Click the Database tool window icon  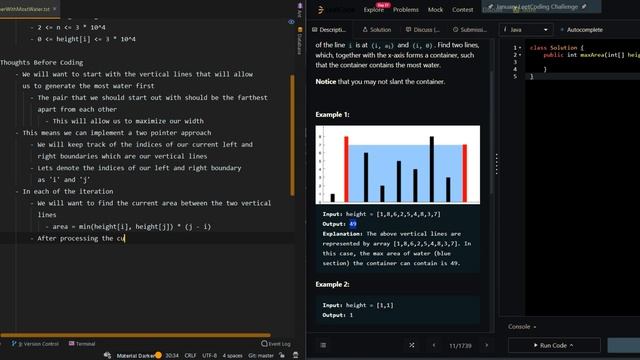(x=300, y=30)
